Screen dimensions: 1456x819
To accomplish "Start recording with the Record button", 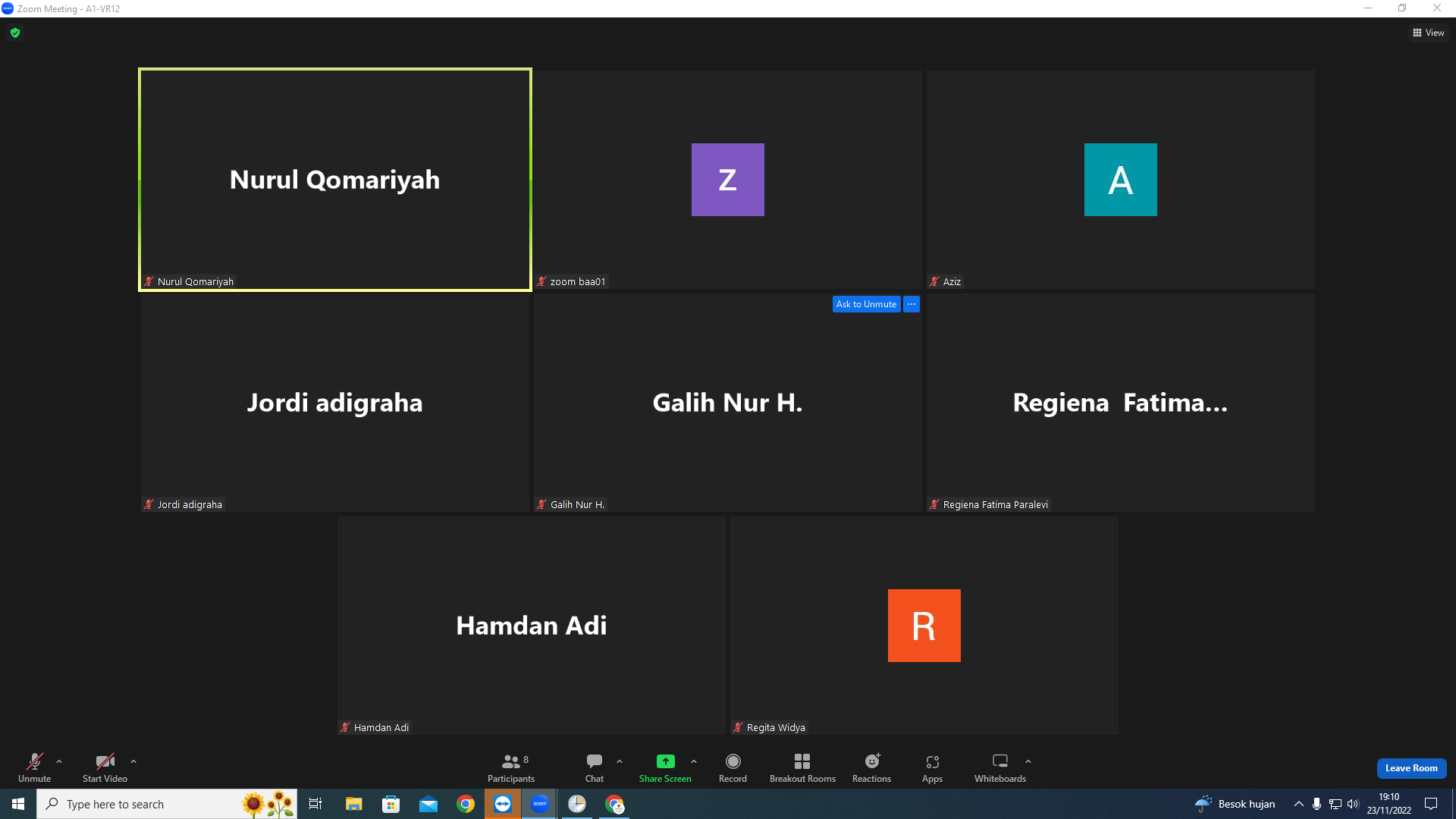I will (x=733, y=767).
